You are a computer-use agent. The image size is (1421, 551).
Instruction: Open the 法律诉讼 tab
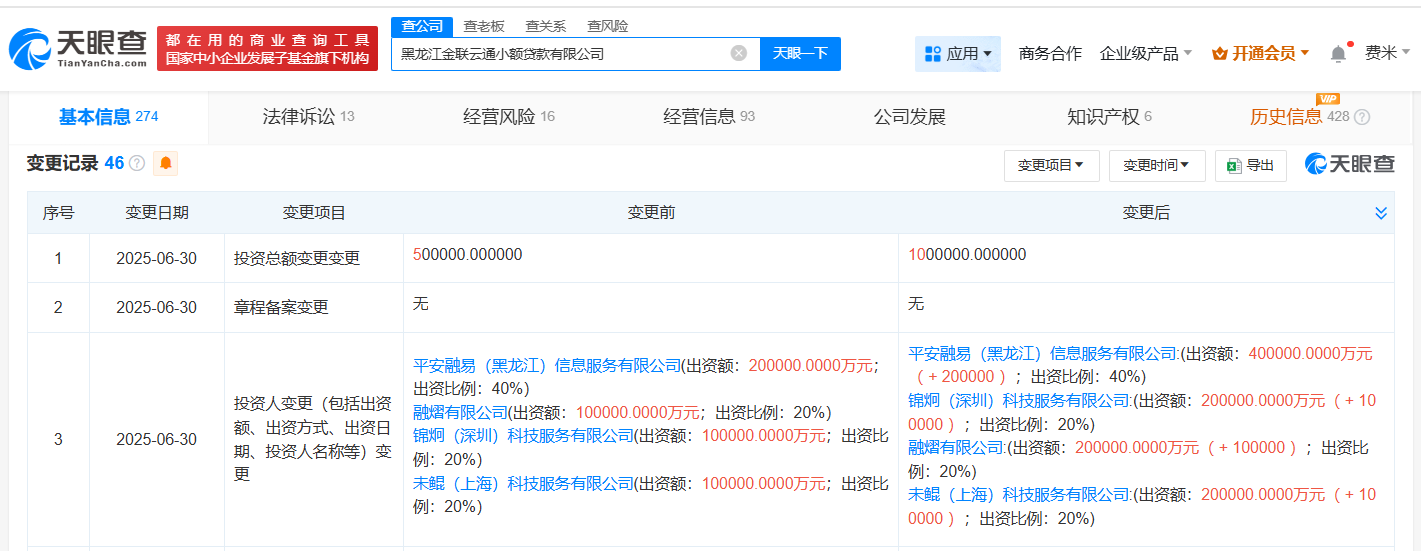[x=309, y=117]
